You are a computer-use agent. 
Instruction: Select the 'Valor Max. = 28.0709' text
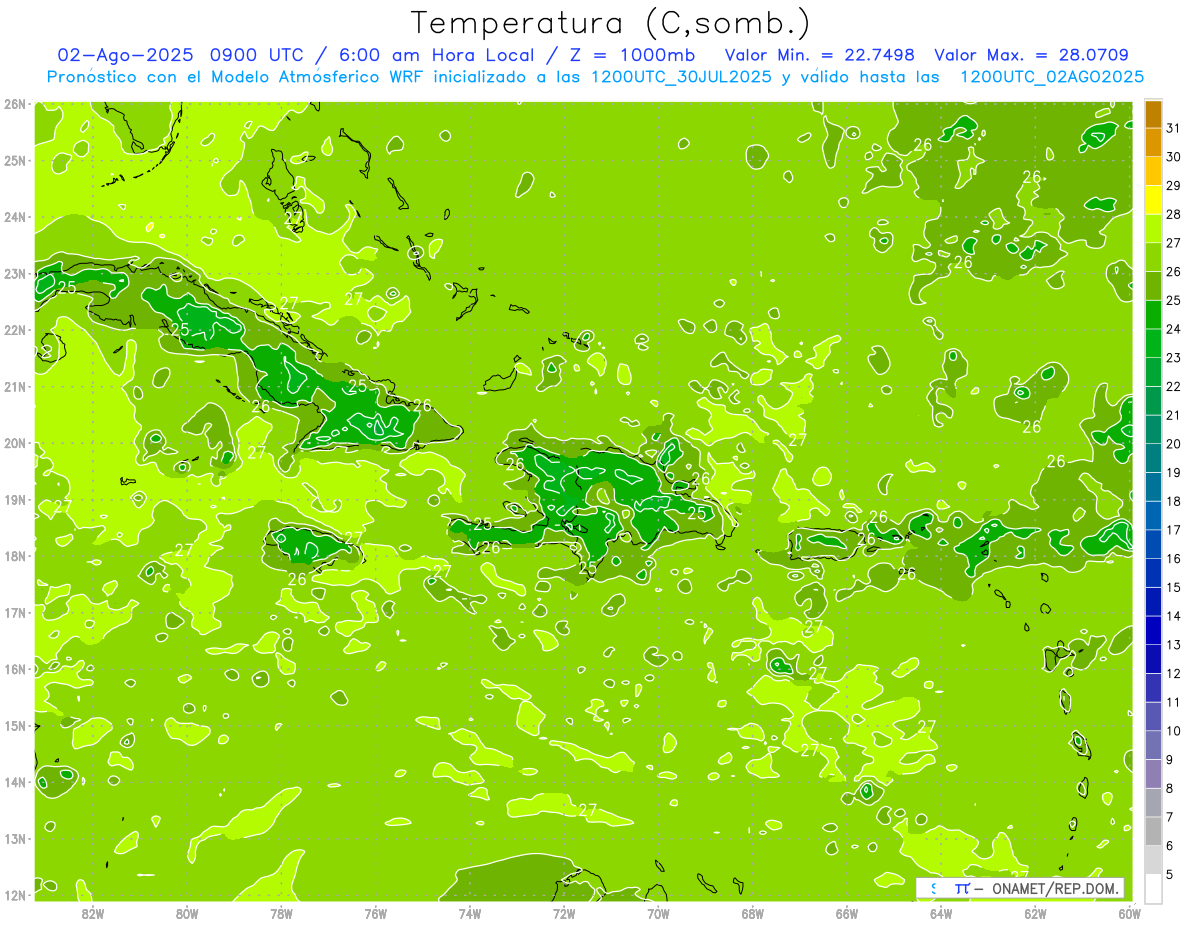click(1031, 55)
